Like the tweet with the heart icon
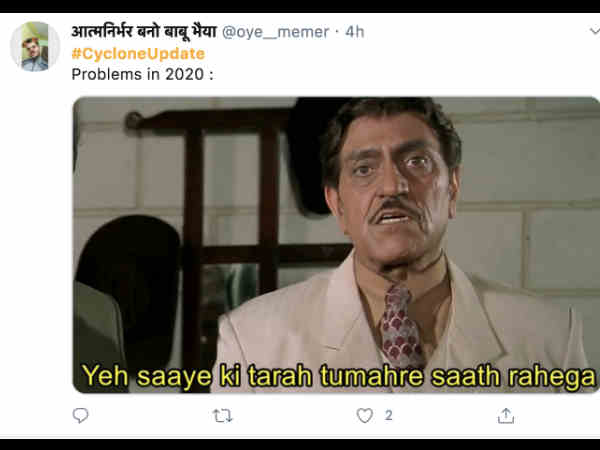Screen dimensions: 600x450 364,416
